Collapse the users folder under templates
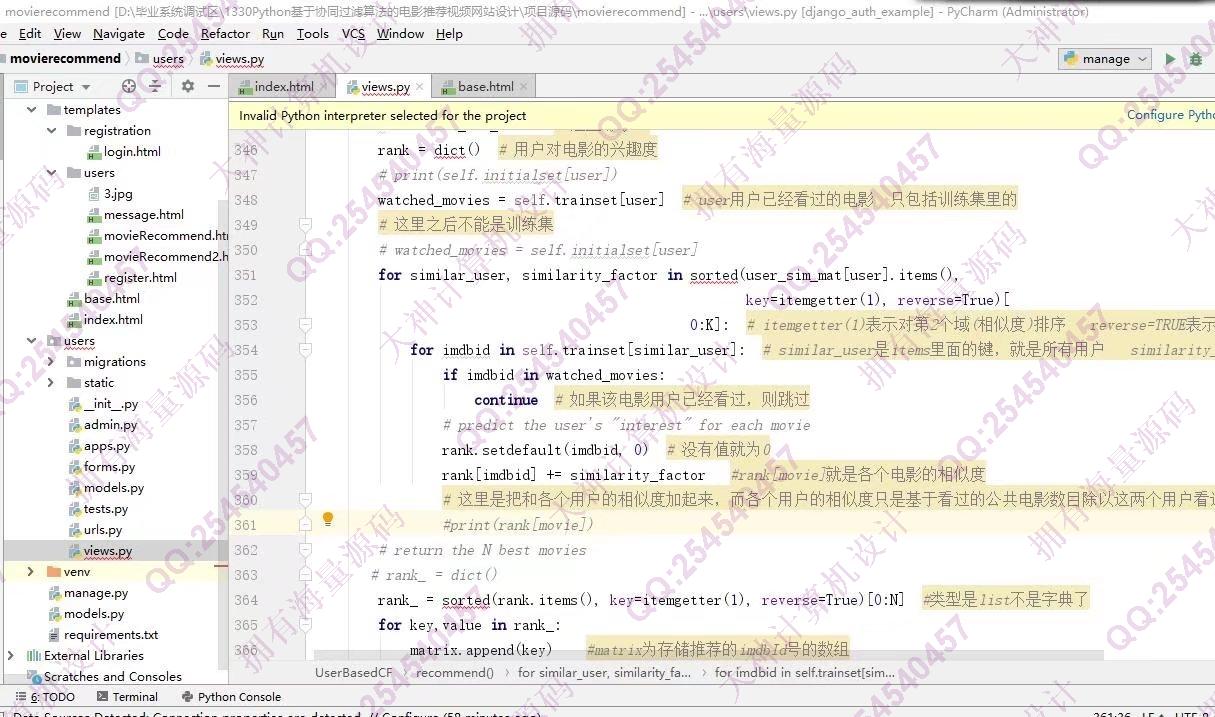This screenshot has height=717, width=1215. pos(52,173)
